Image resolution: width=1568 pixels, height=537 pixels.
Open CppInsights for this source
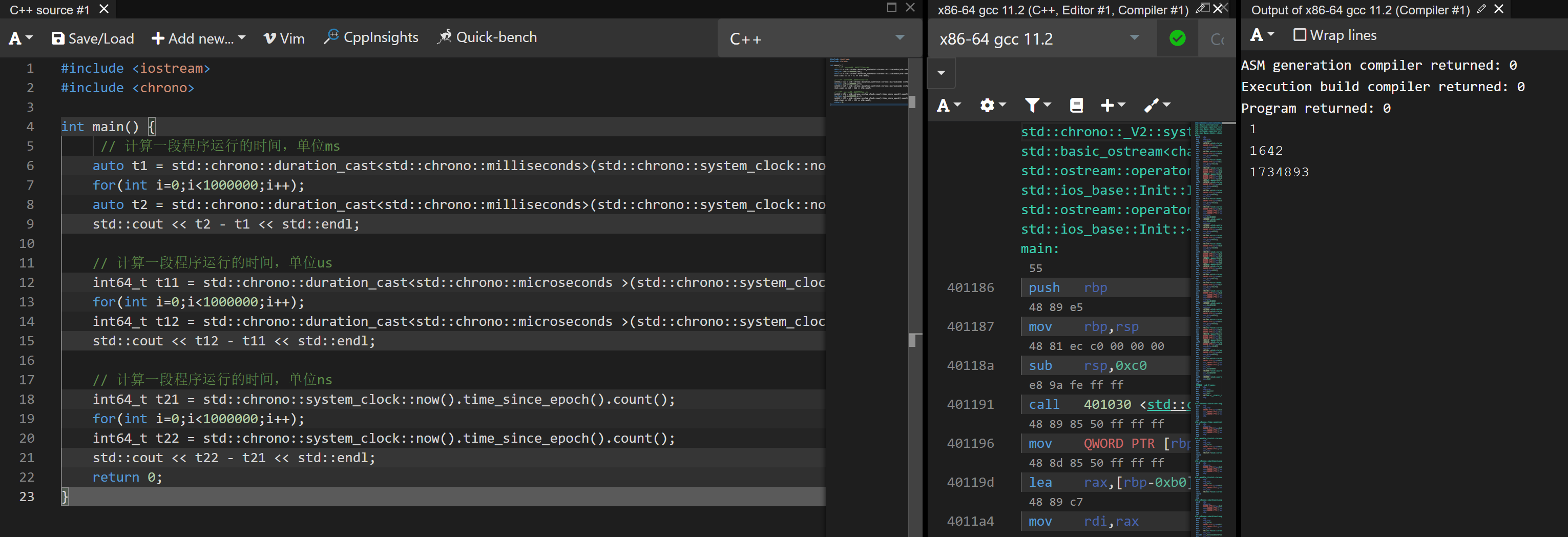[x=371, y=38]
